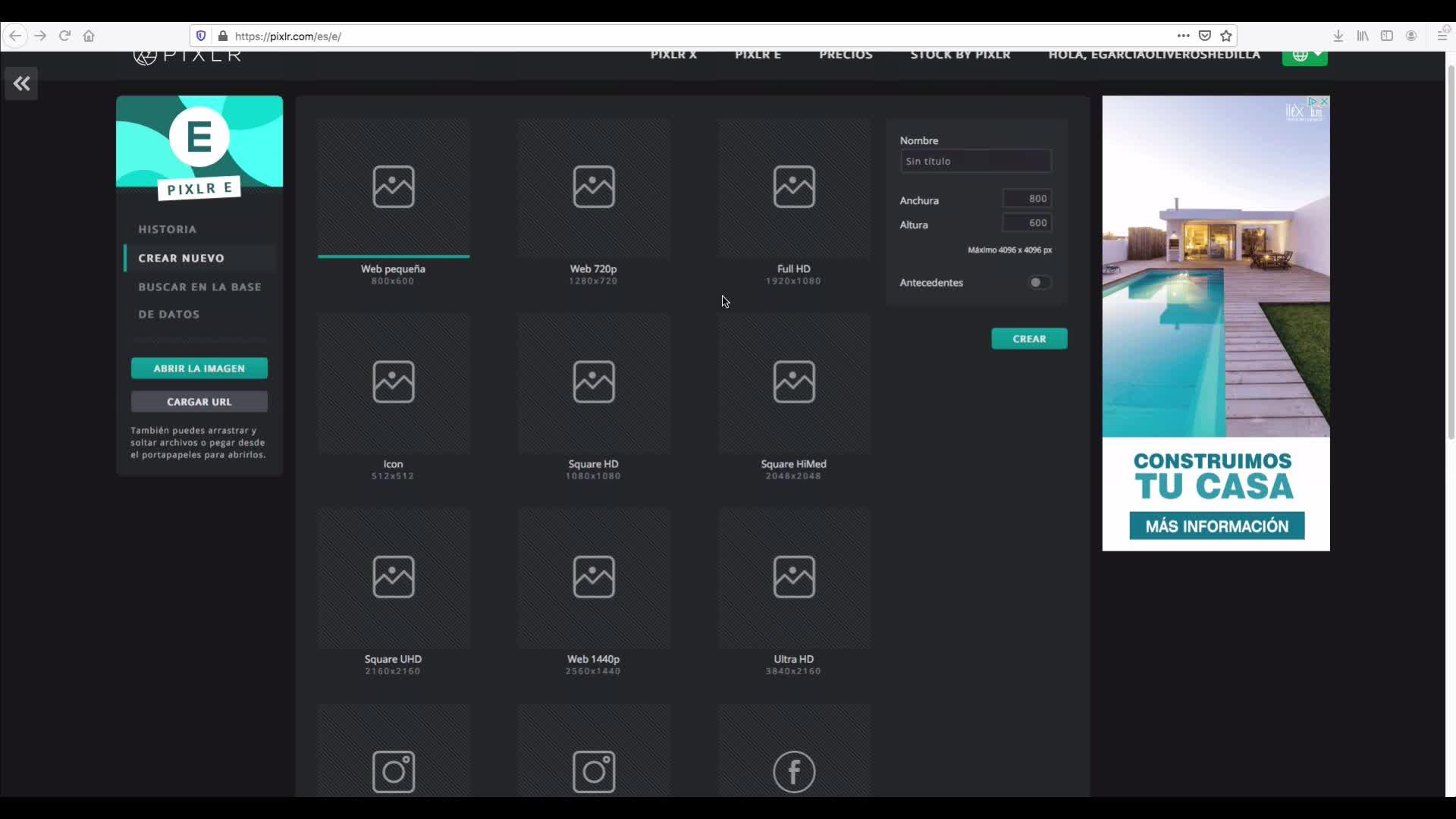Choose the first Instagram preset icon
The image size is (1456, 819).
393,771
